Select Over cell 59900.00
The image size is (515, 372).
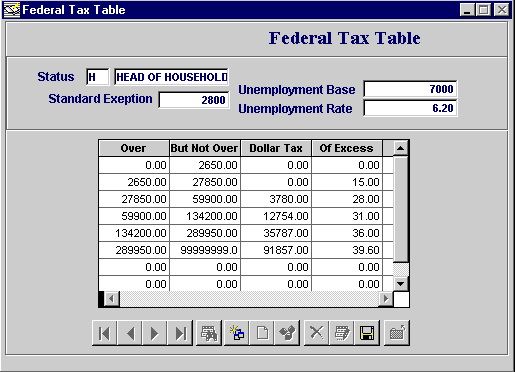coord(134,216)
